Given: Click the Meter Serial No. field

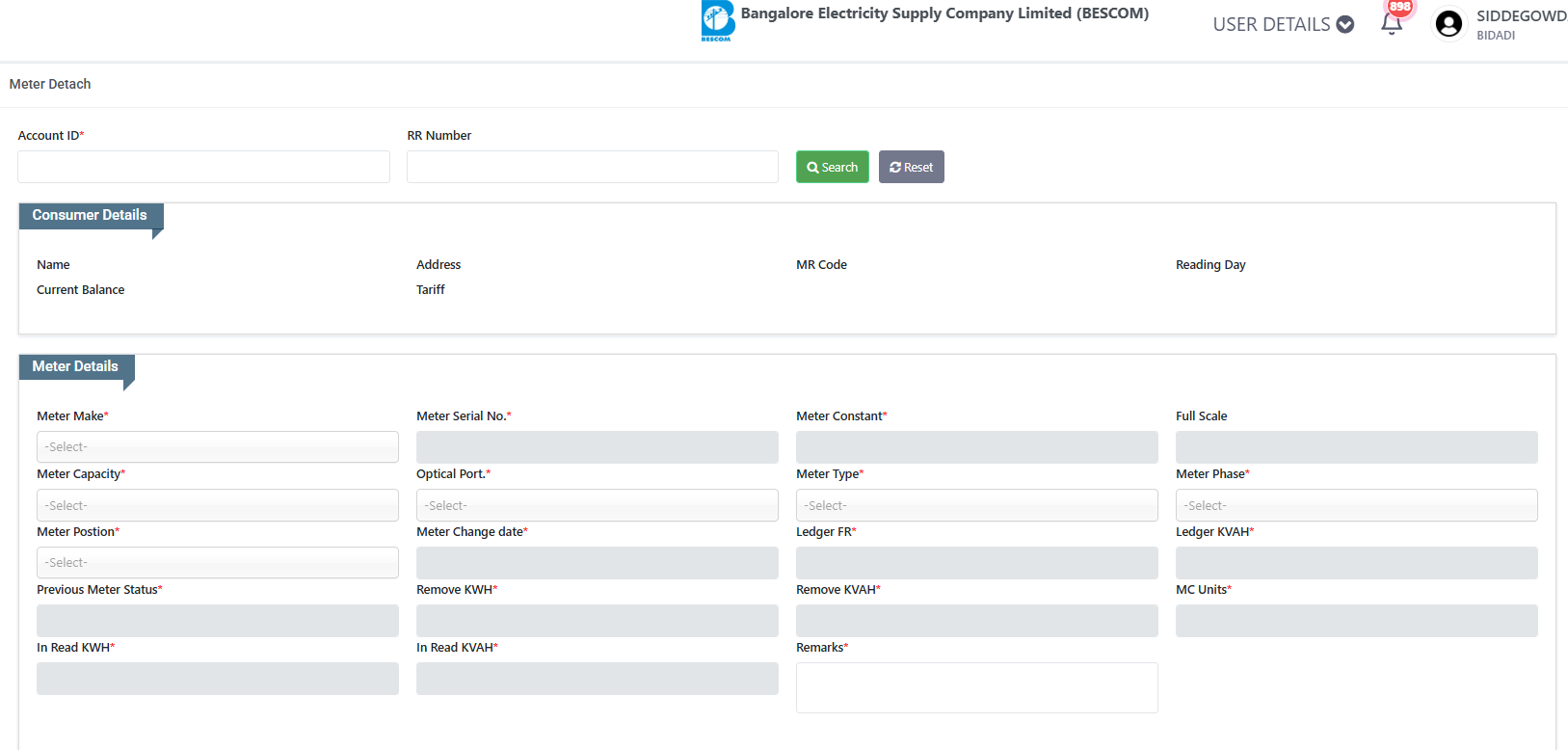Looking at the screenshot, I should pos(598,447).
